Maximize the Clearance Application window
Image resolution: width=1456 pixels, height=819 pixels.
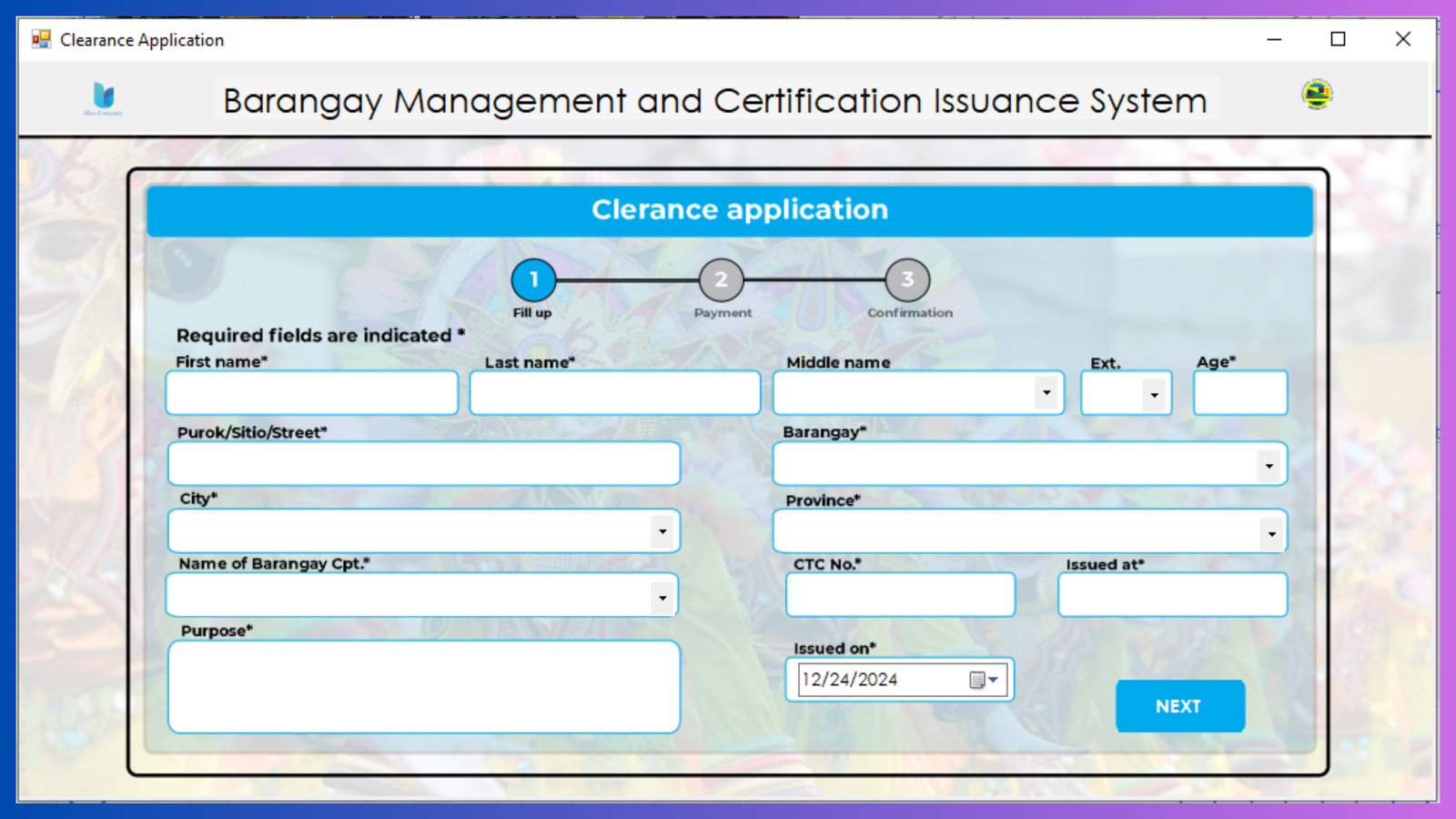point(1338,39)
